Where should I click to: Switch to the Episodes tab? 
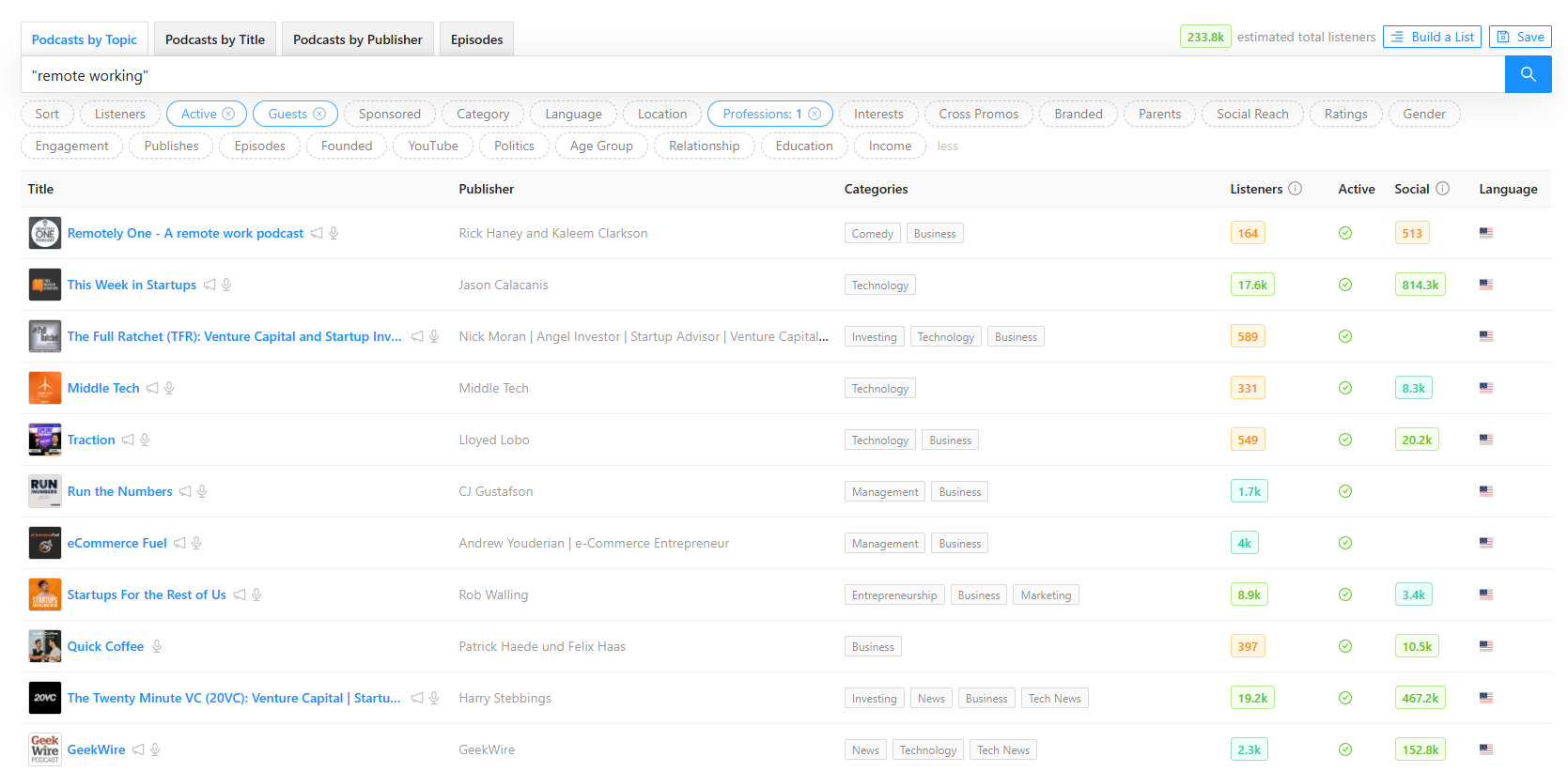[476, 39]
